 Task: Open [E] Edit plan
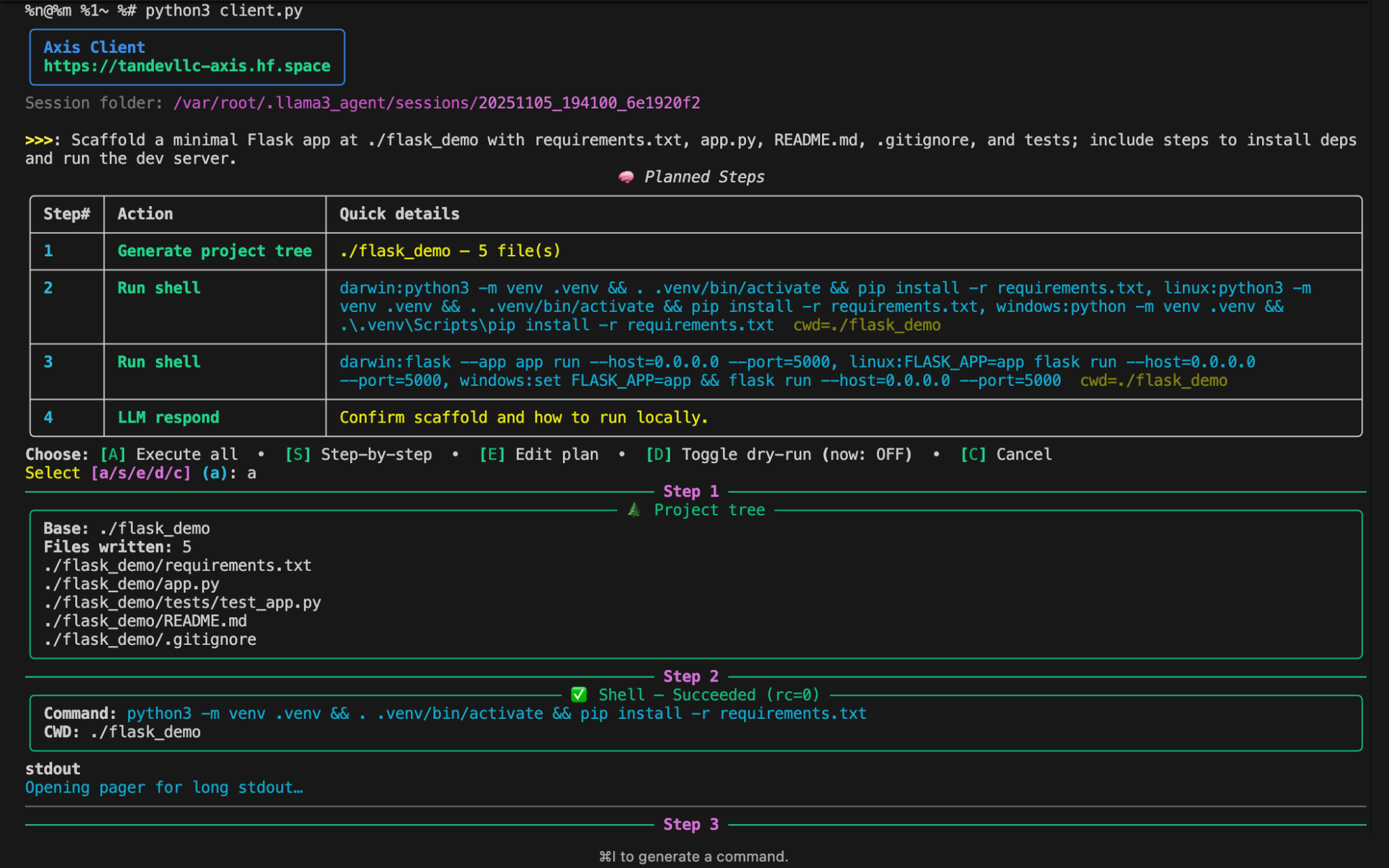(x=490, y=454)
